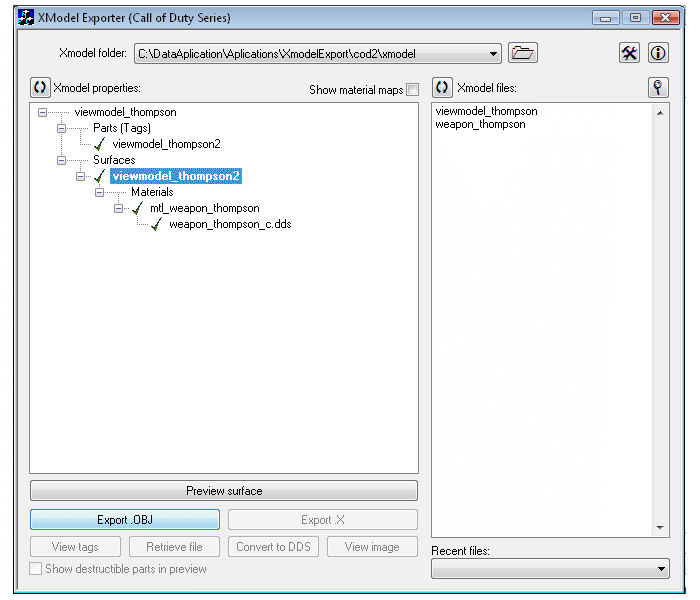The image size is (700, 600).
Task: Toggle Show destructible parts in preview
Action: (x=35, y=569)
